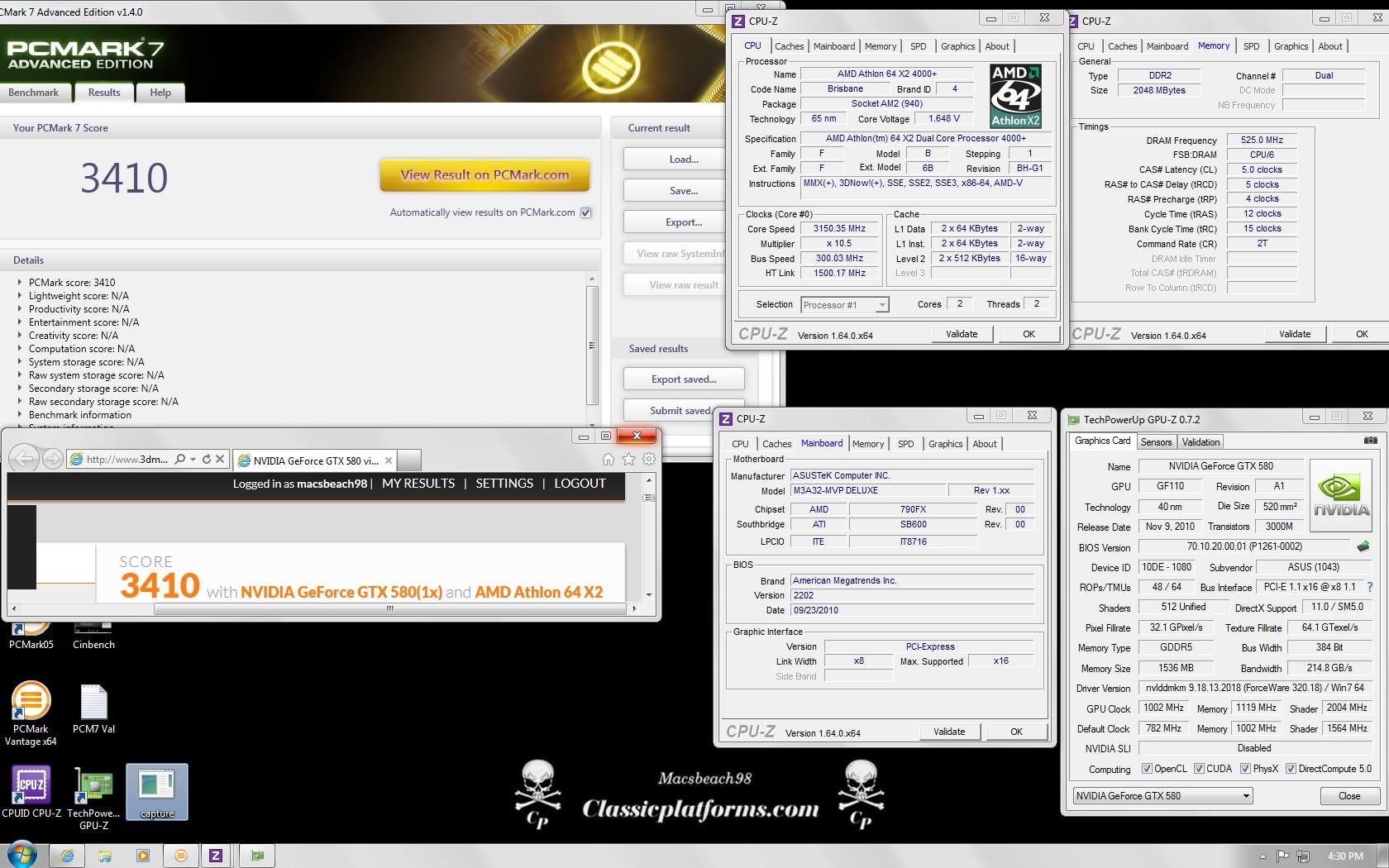Expand PCMark score: 3410 detail
Screen dimensions: 1389x868
pos(20,282)
